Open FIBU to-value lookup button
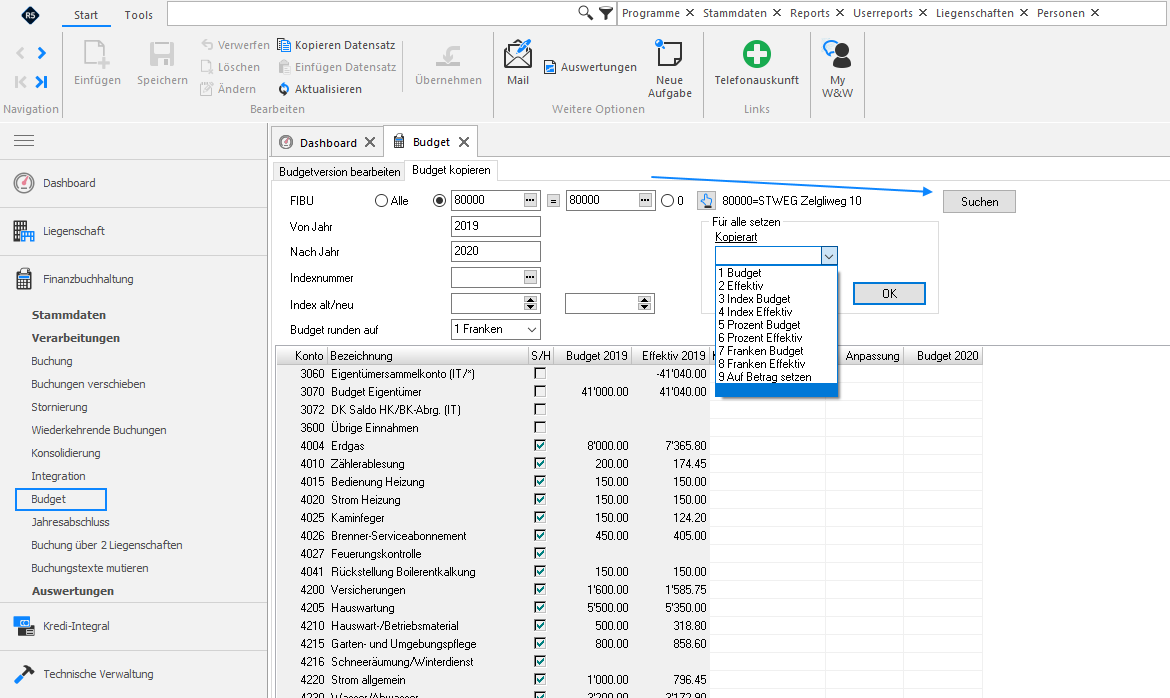Image resolution: width=1170 pixels, height=698 pixels. (645, 200)
